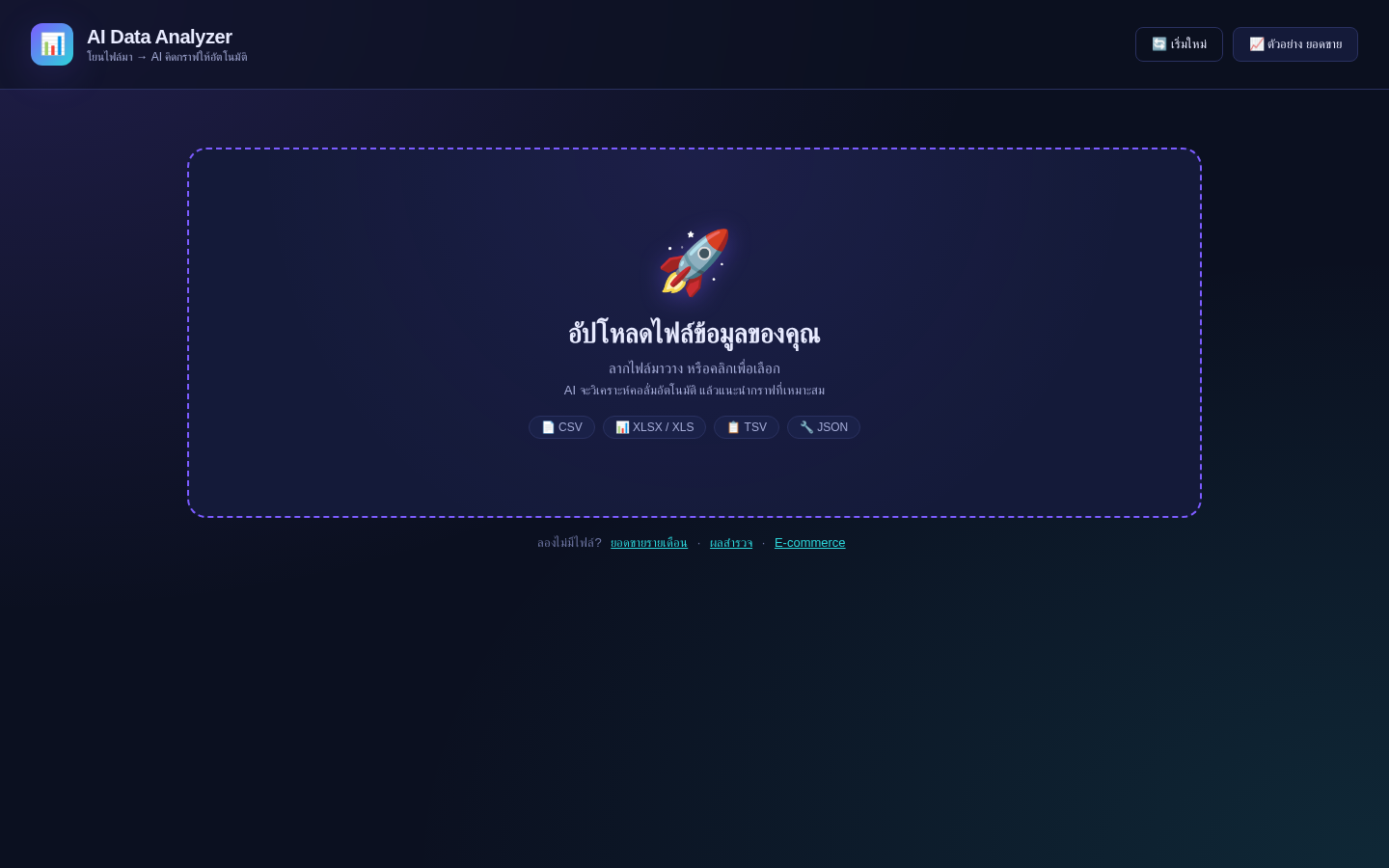
Task: Click the อัปโหลดไฟล์ข้อมูลของคุณ upload heading
Action: (x=694, y=334)
